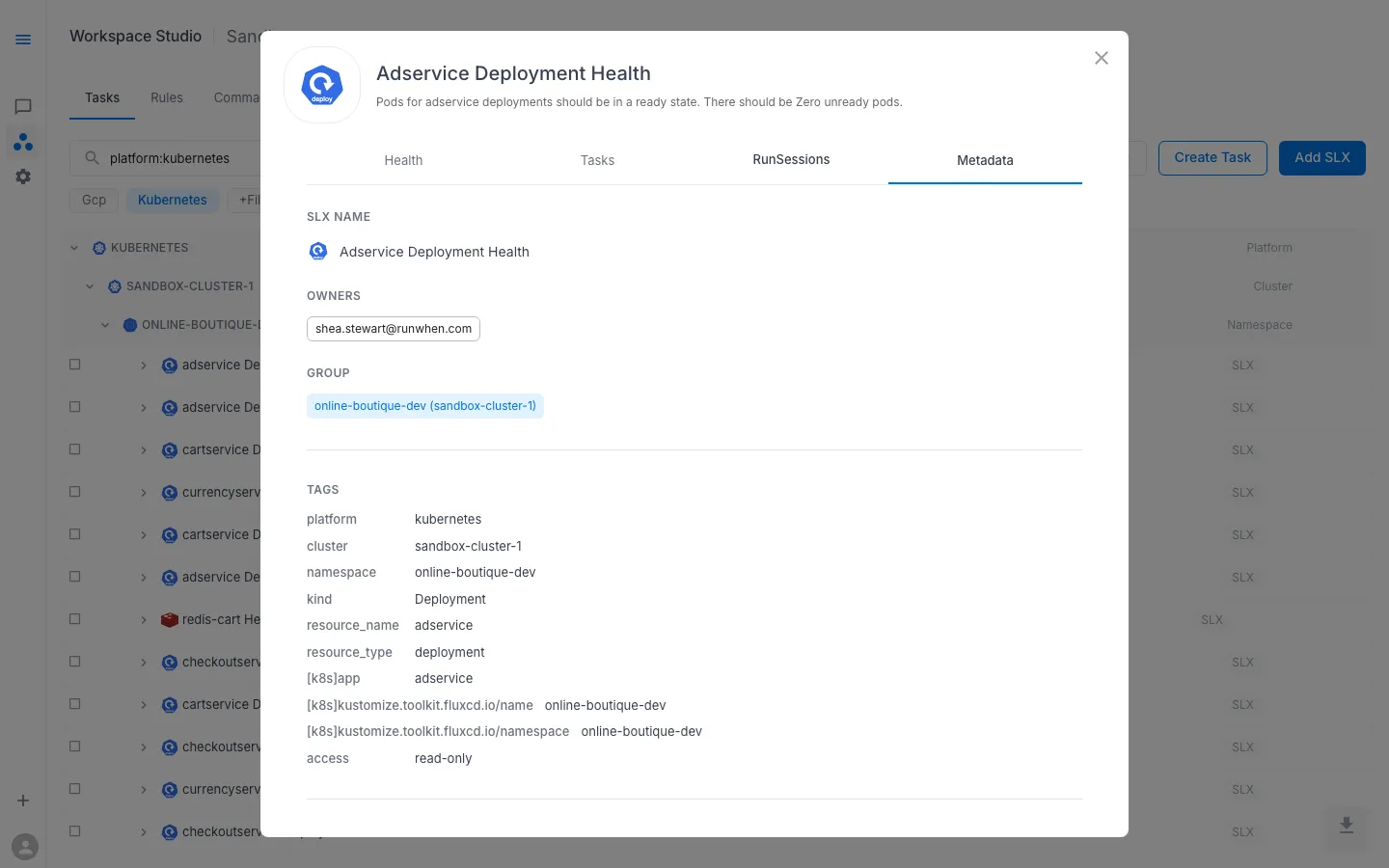Select the workspace map icon in sidebar
This screenshot has width=1389, height=868.
pos(23,142)
